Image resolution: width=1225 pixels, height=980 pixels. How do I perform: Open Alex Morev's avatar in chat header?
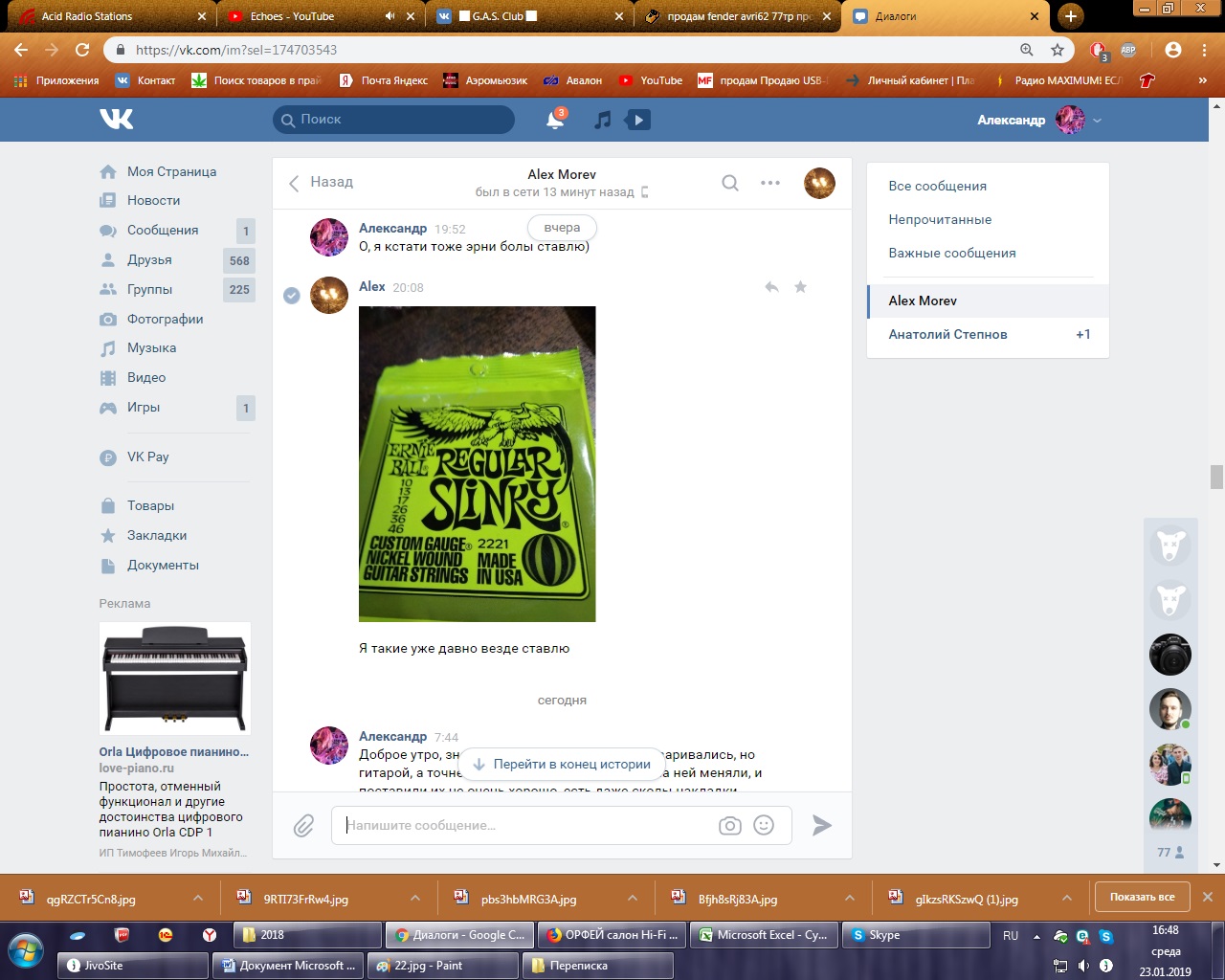[819, 183]
